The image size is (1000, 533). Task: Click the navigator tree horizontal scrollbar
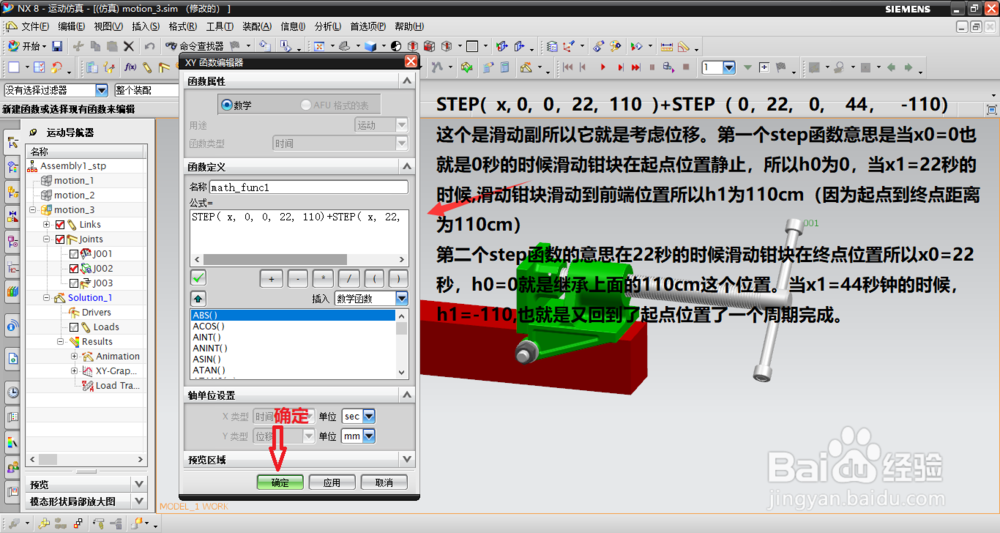point(87,459)
